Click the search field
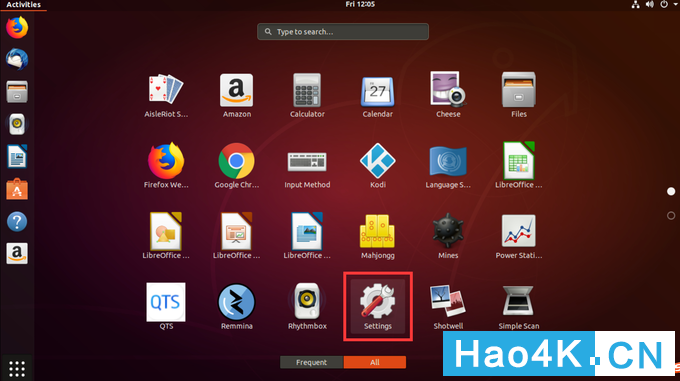 [343, 32]
